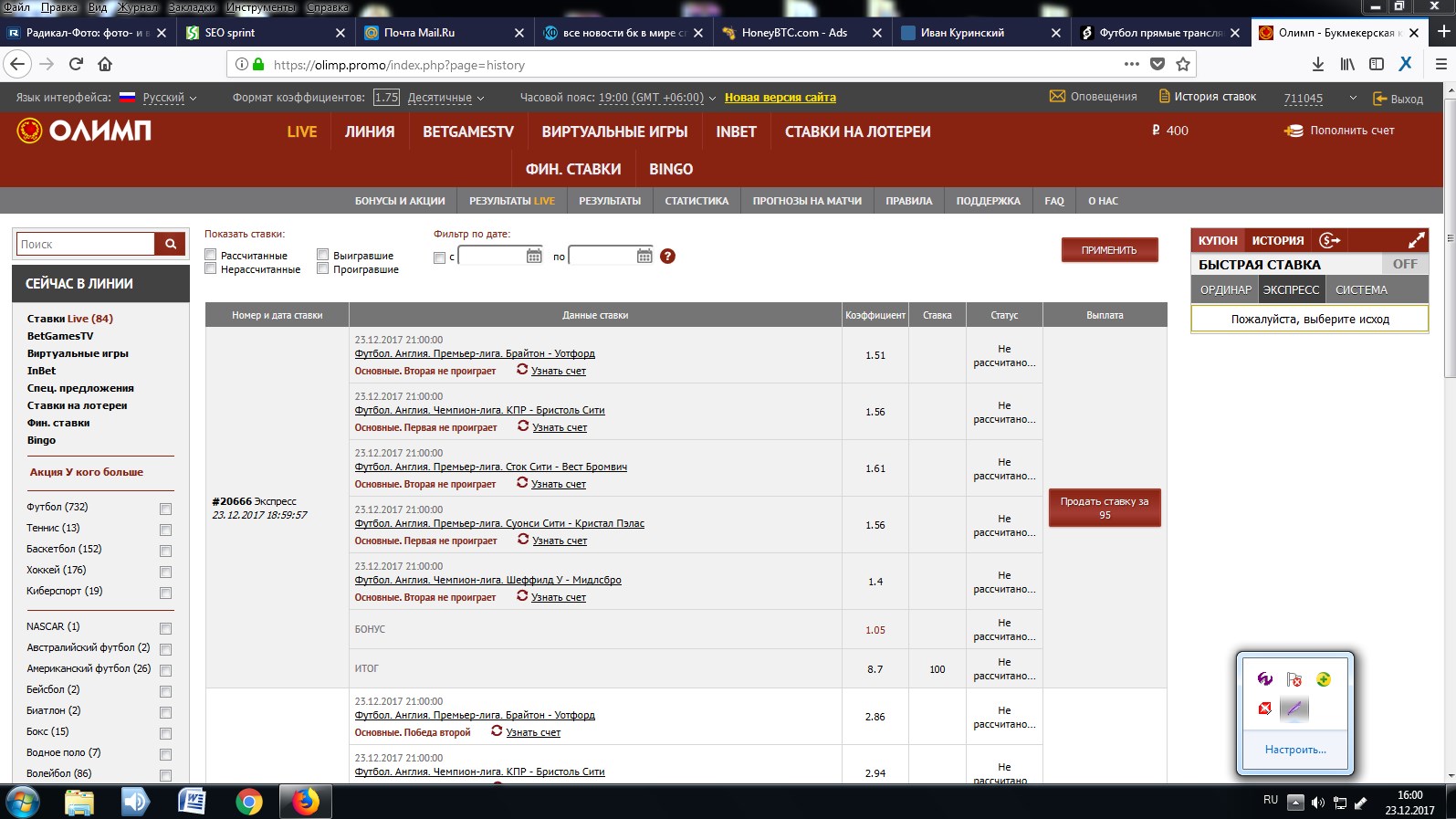Check the Проигравшие filter checkbox
Screen dimensions: 1456x819
(x=322, y=268)
